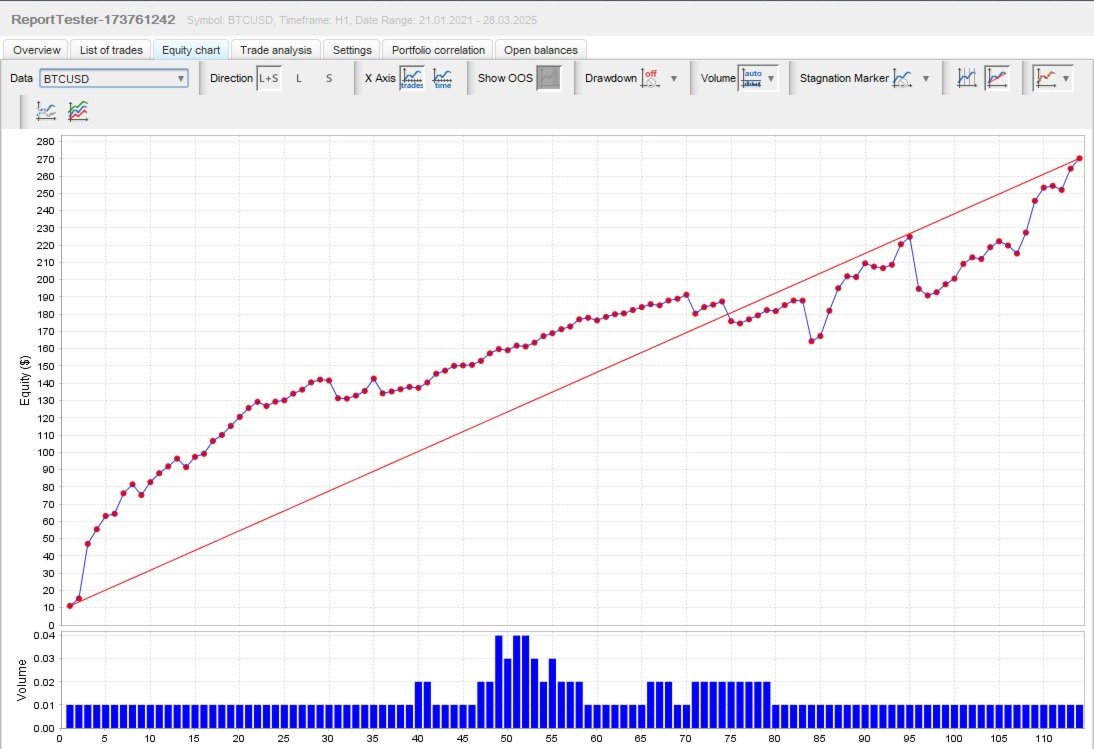1094x749 pixels.
Task: Open the Trade analysis tab
Action: (276, 50)
